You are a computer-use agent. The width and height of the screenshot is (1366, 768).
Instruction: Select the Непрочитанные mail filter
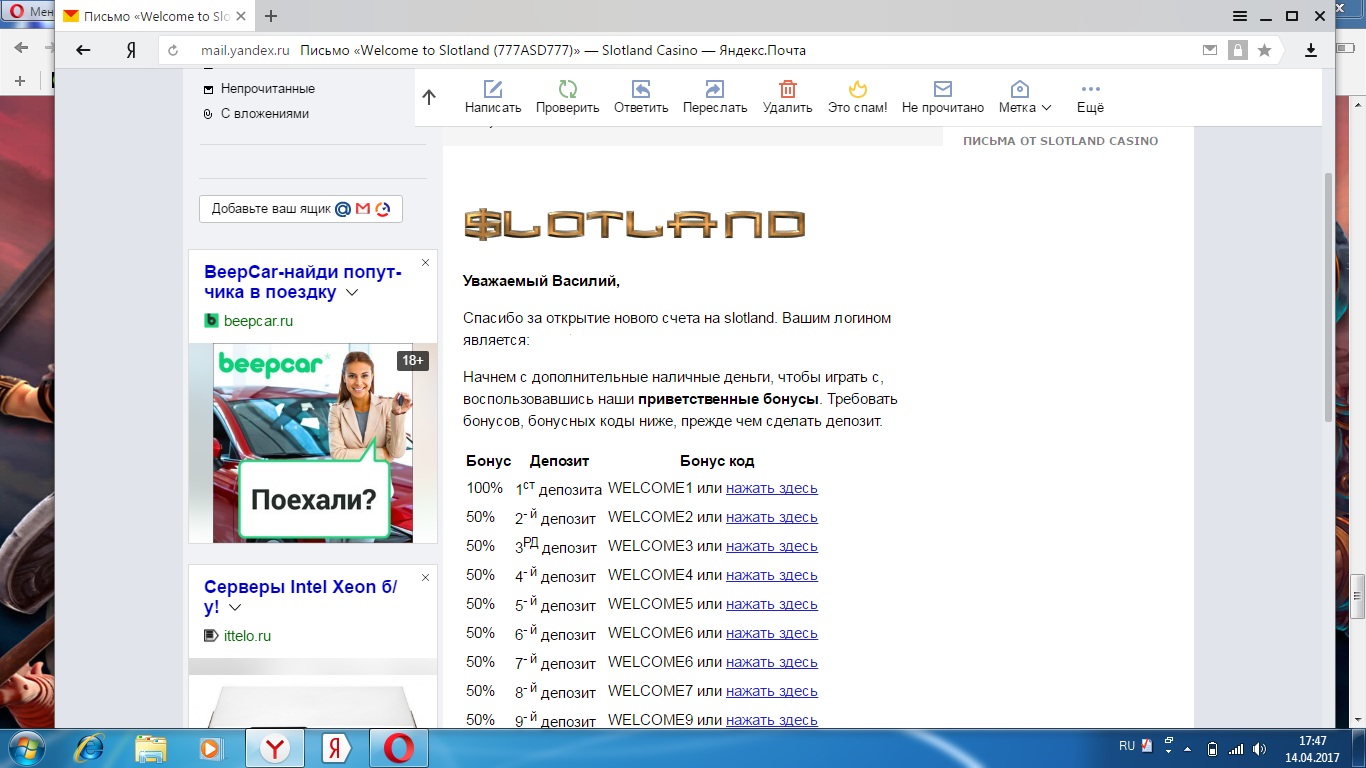(267, 89)
